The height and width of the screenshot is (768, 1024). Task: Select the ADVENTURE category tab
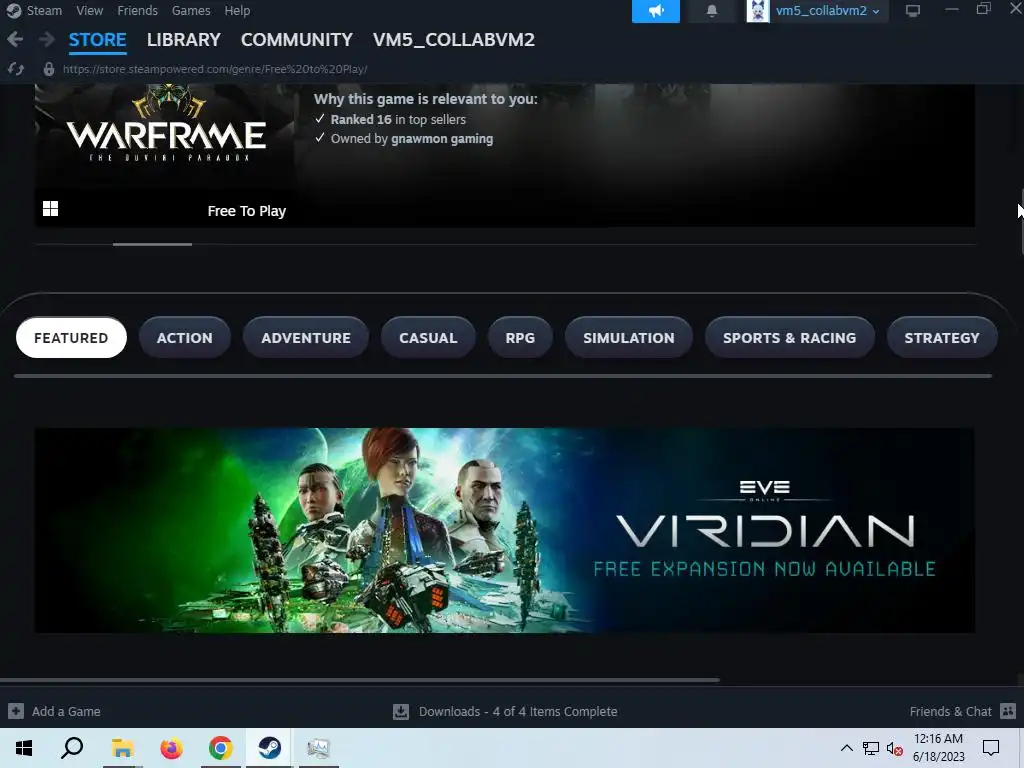[x=306, y=338]
